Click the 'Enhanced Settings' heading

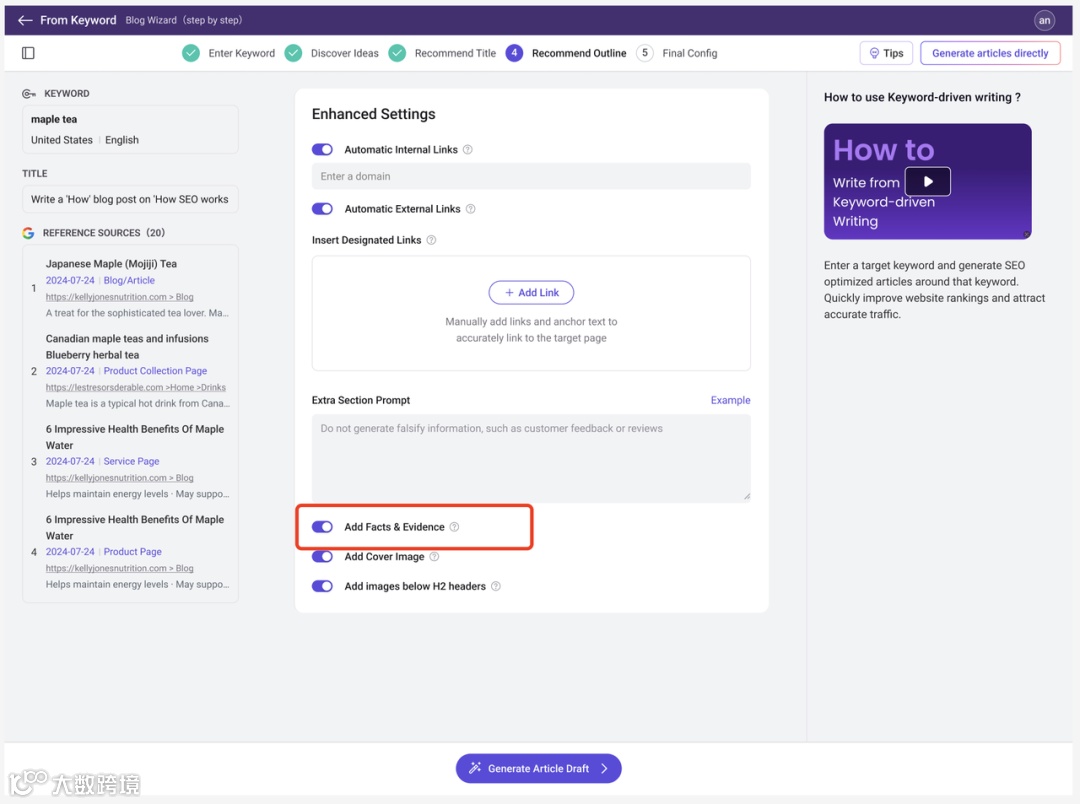(373, 114)
